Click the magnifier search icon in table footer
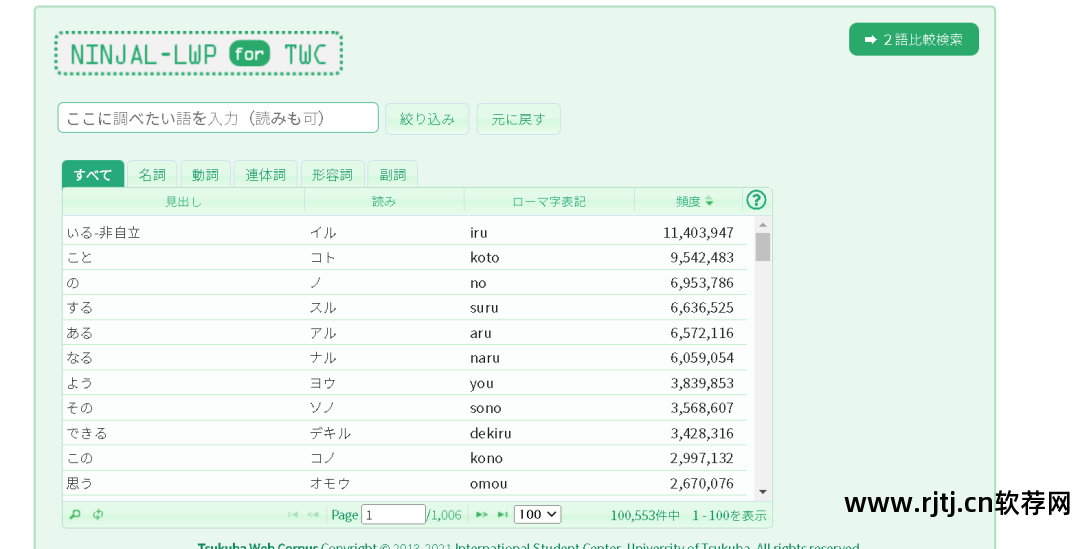 click(75, 515)
